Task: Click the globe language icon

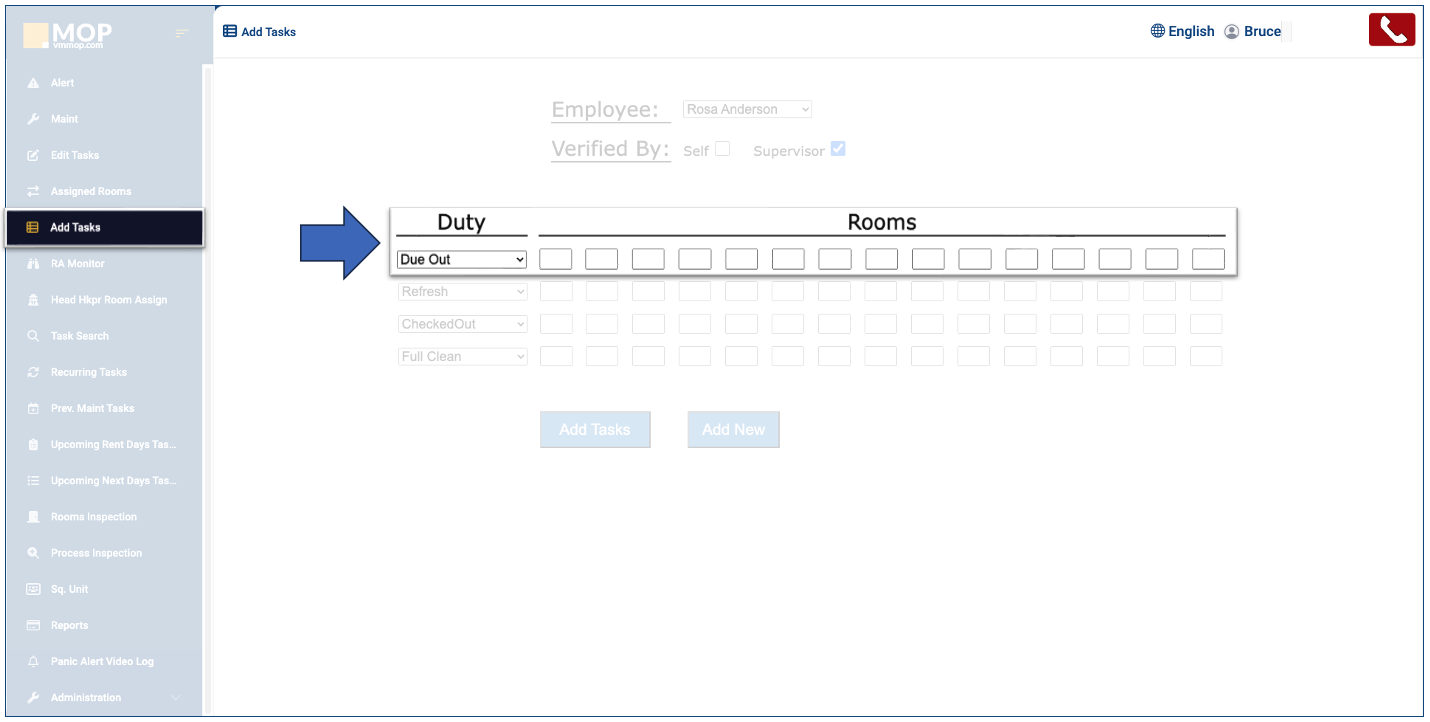Action: click(x=1158, y=31)
